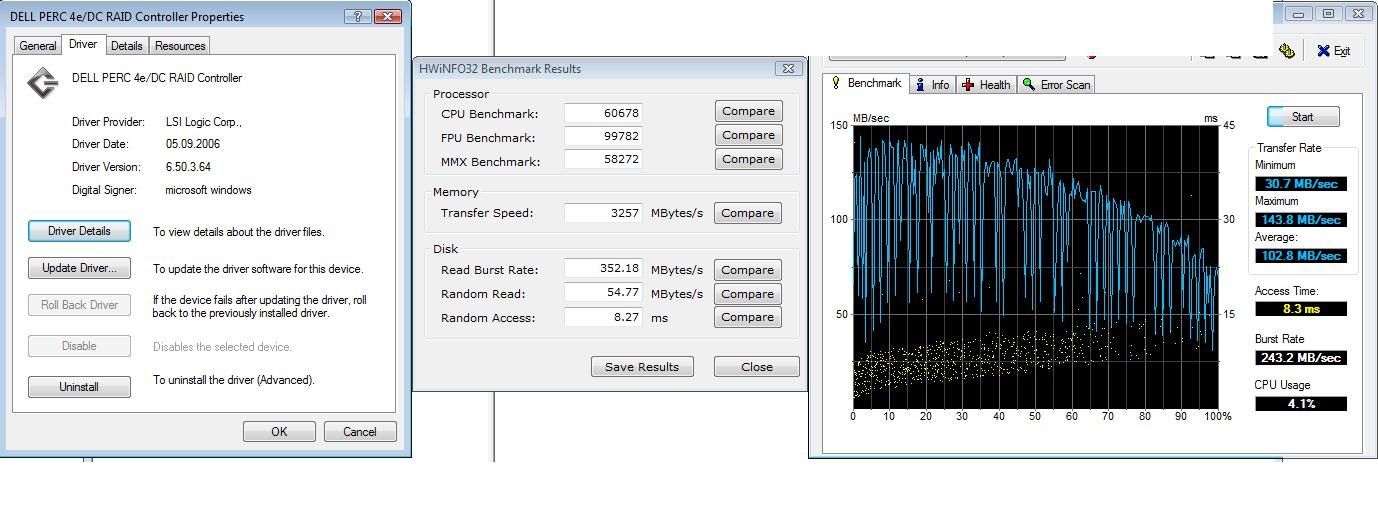Open HD Tune options tools icon
1378x511 pixels.
pyautogui.click(x=1287, y=50)
